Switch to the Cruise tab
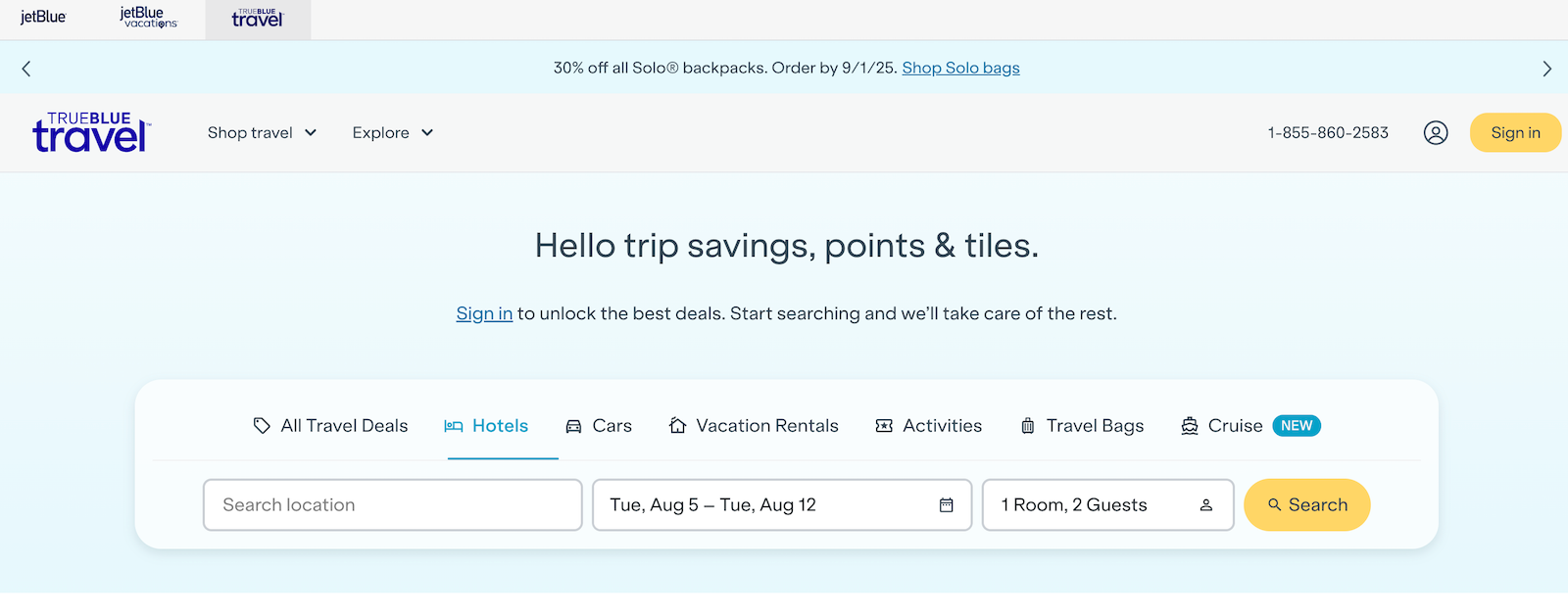The width and height of the screenshot is (1568, 616). [1250, 426]
